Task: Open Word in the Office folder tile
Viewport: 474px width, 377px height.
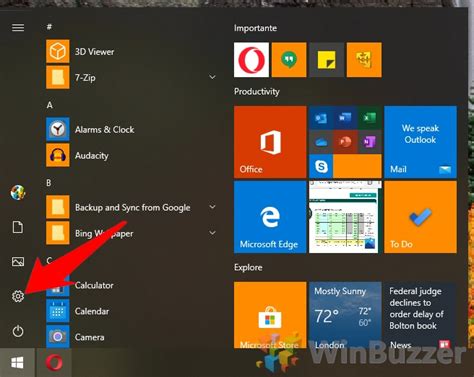Action: coord(345,118)
